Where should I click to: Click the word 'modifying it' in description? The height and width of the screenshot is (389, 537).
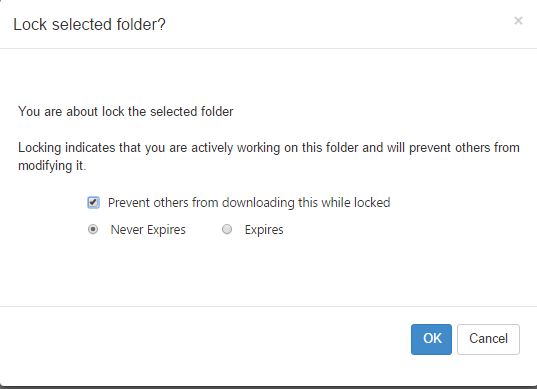[51, 166]
